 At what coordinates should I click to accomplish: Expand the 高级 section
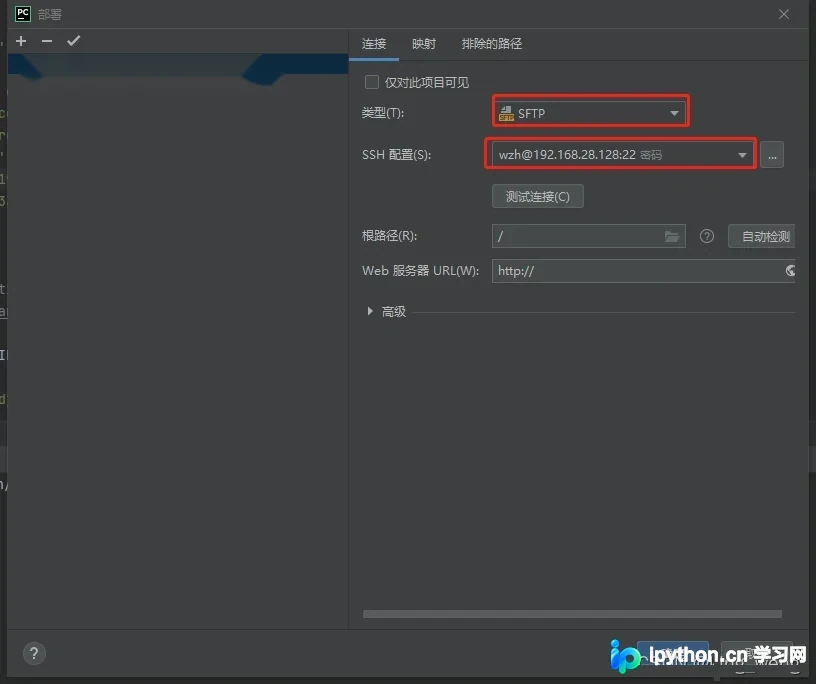click(x=370, y=311)
